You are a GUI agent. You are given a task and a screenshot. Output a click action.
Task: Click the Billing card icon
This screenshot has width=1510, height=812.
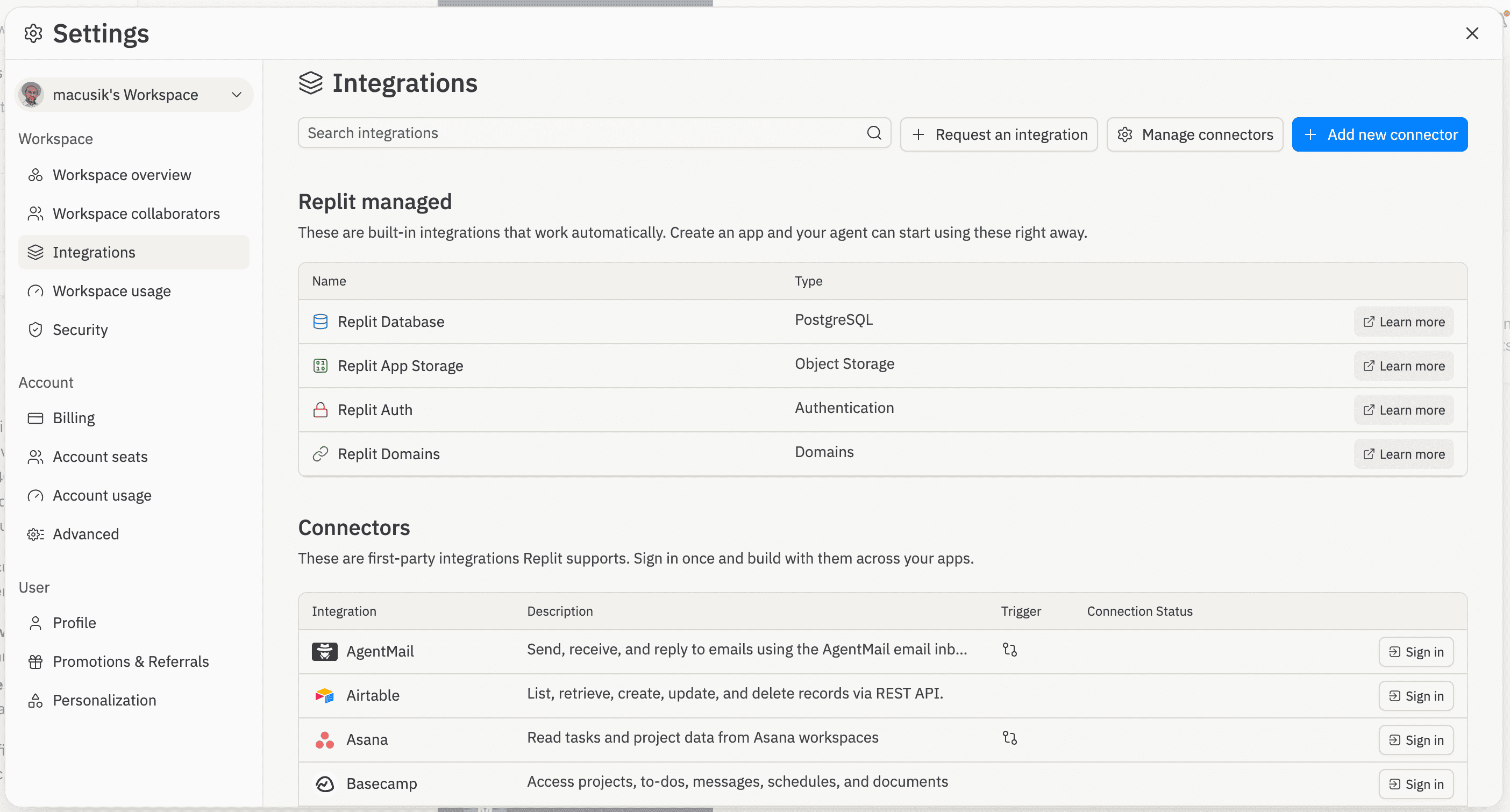[35, 418]
